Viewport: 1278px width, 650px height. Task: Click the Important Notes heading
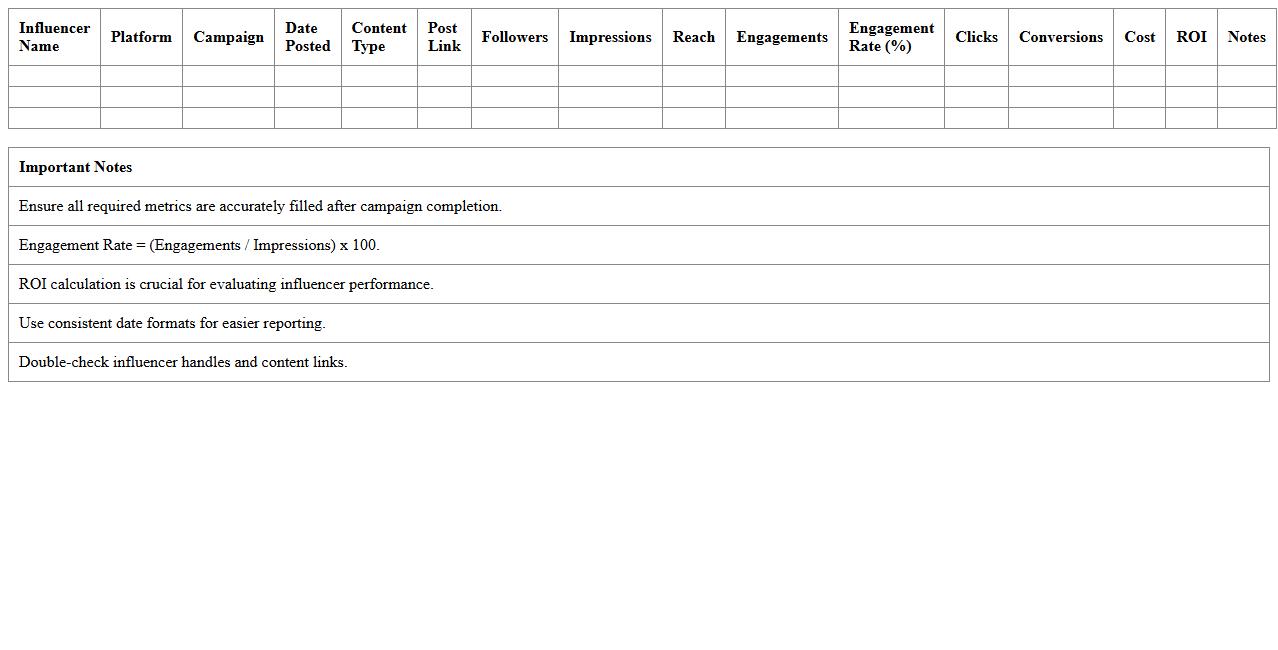point(76,167)
